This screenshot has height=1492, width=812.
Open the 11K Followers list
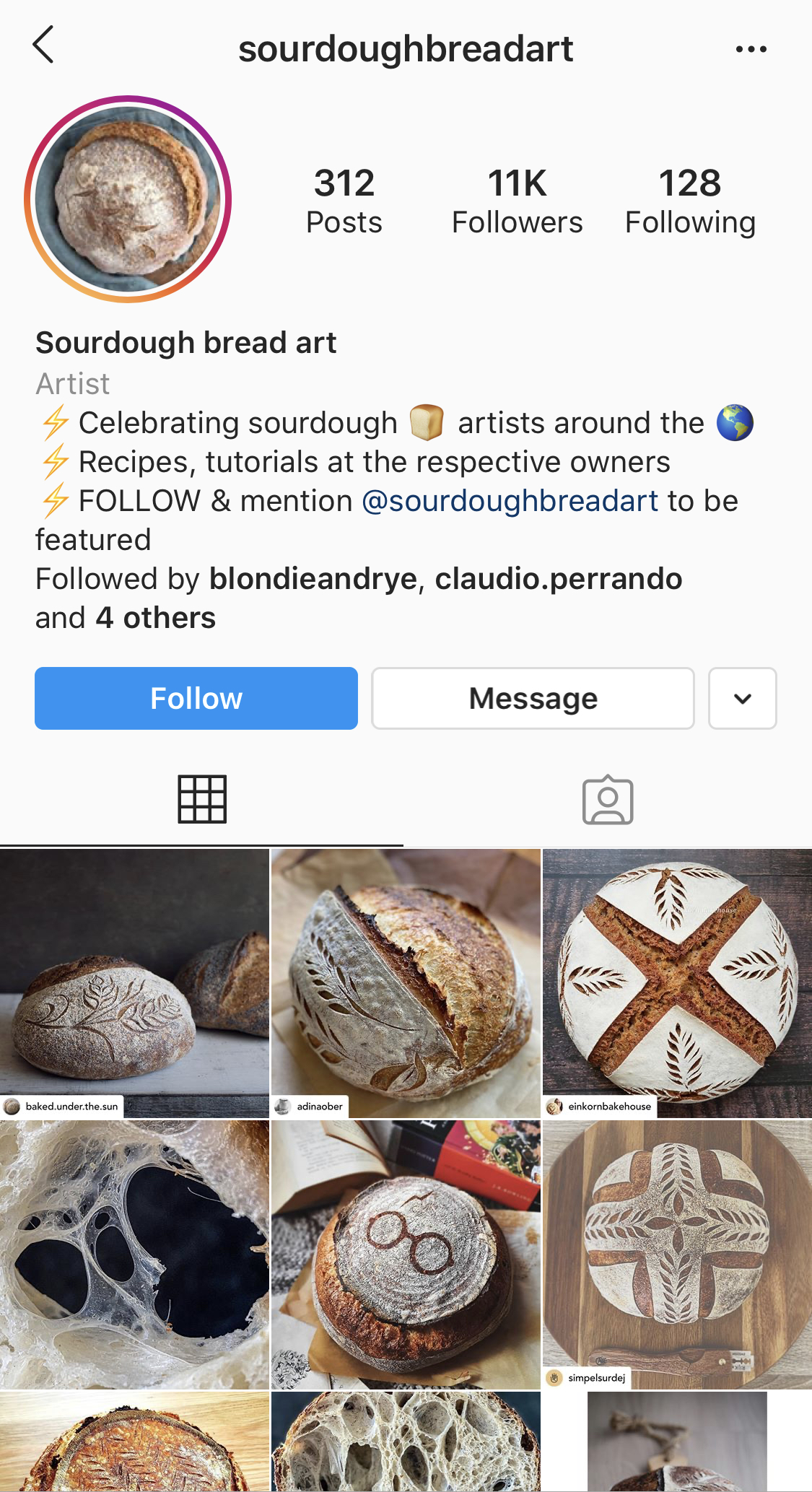point(517,201)
